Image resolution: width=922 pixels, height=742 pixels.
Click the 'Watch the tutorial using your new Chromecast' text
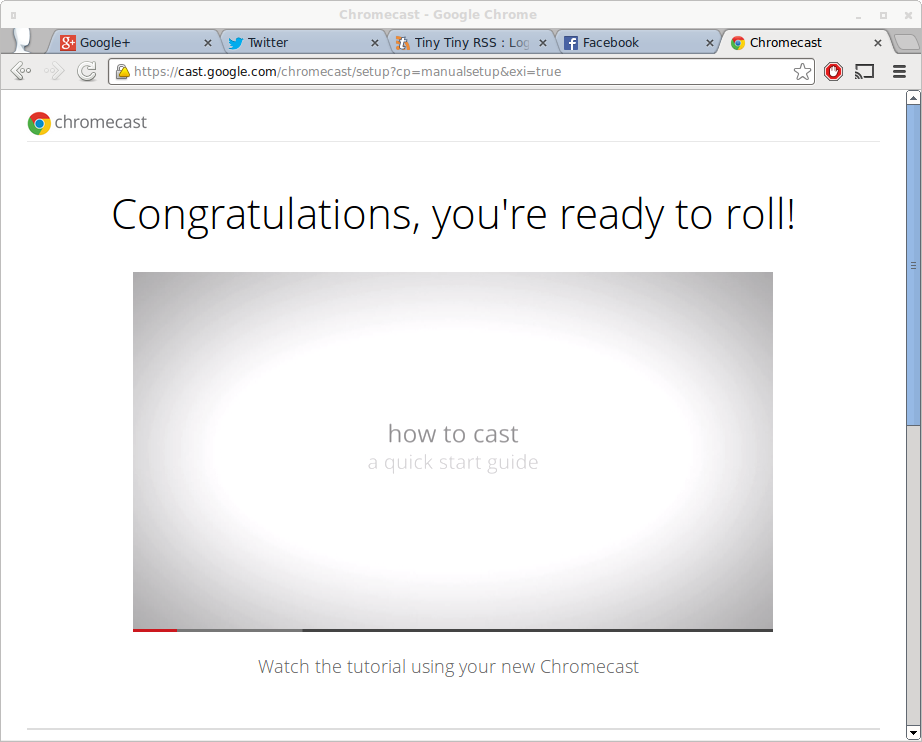coord(448,667)
